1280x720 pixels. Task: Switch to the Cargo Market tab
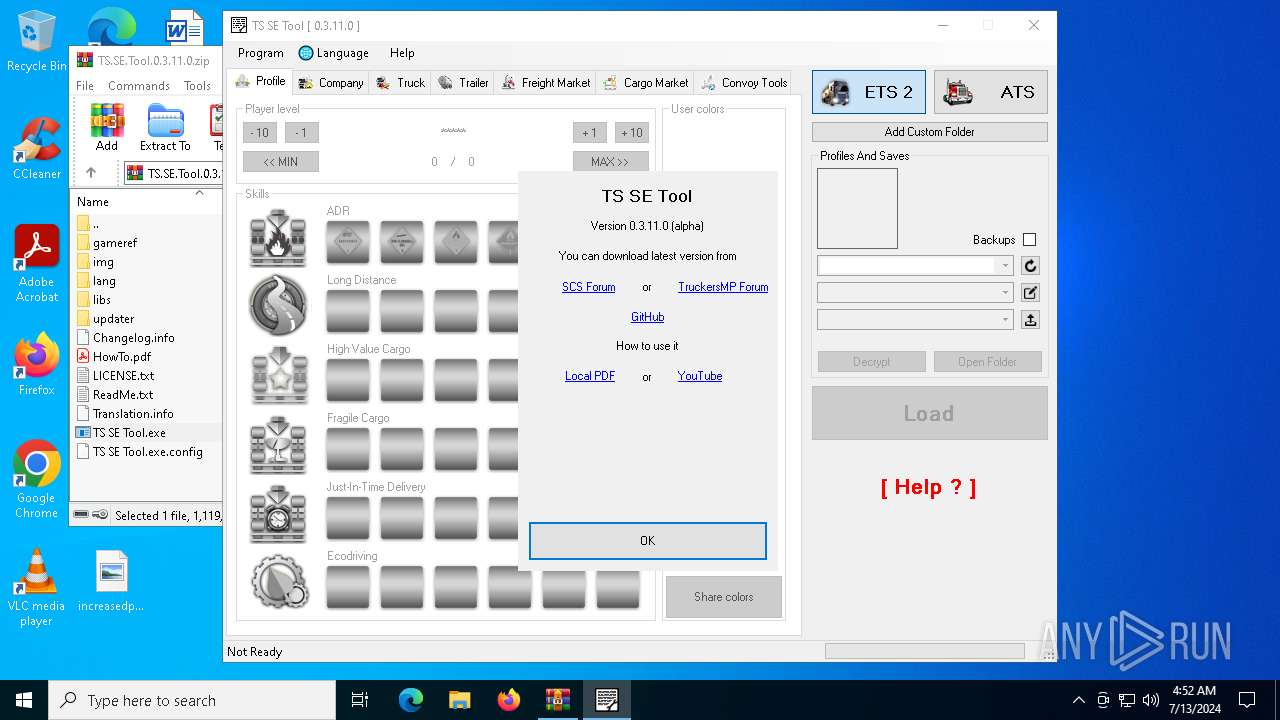pos(645,83)
